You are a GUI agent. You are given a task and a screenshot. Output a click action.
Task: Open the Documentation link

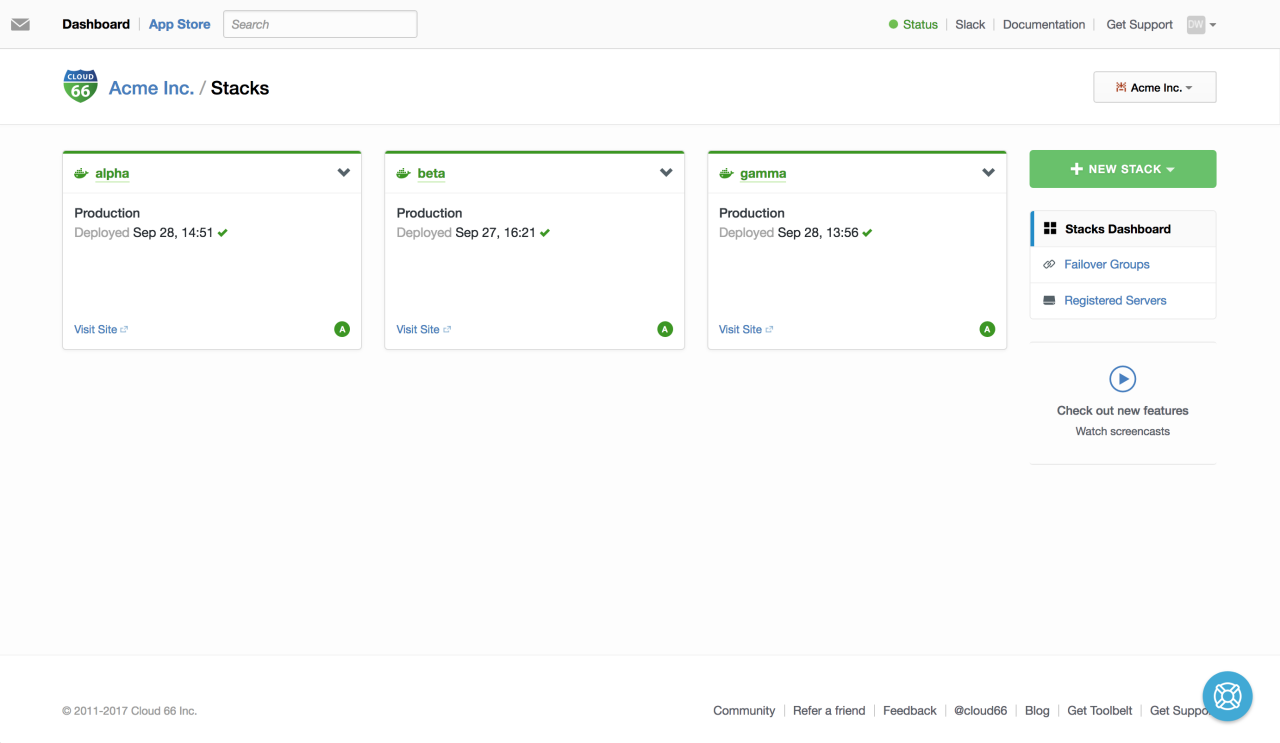point(1043,24)
